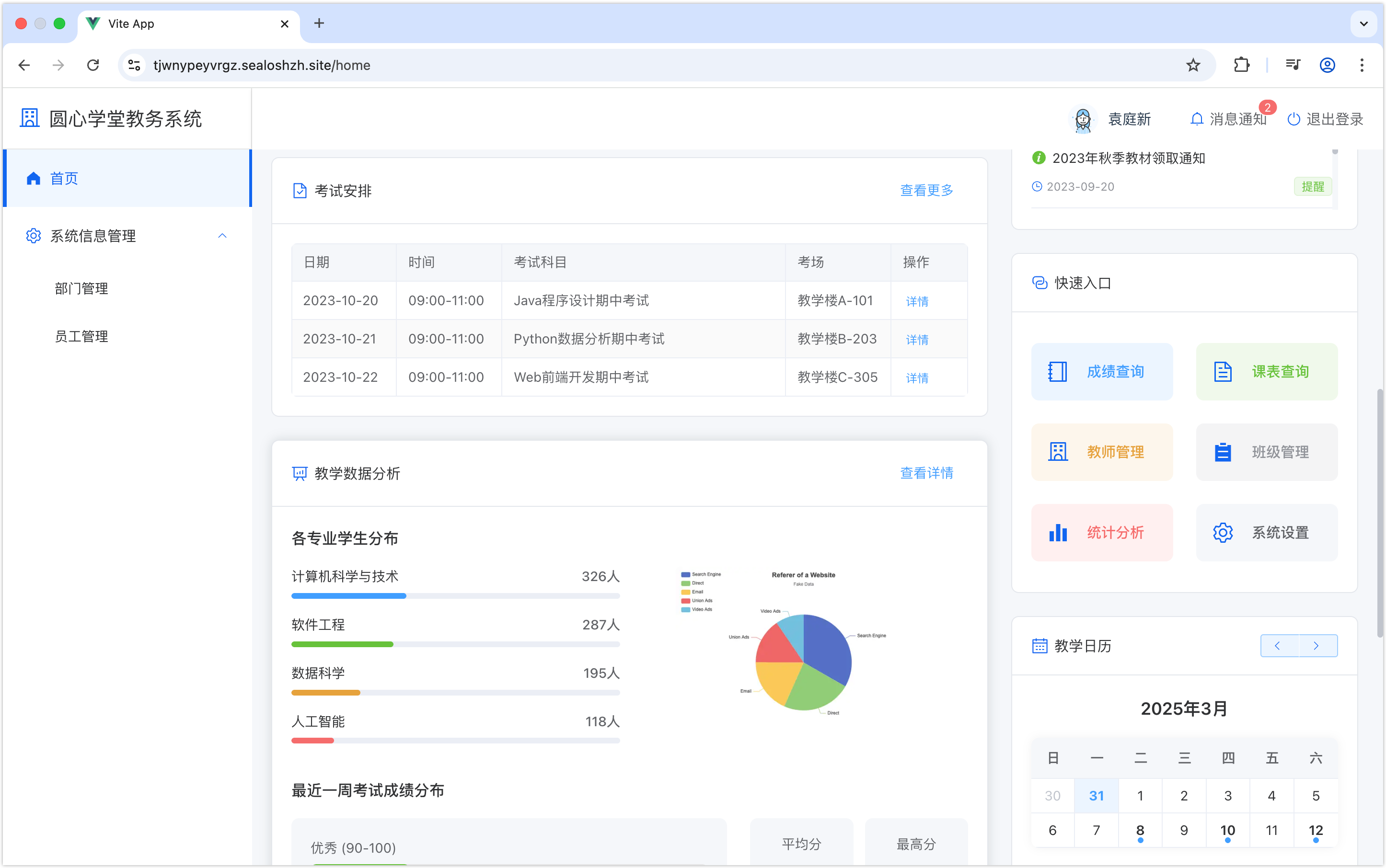The width and height of the screenshot is (1386, 868).
Task: Click the logout power icon
Action: [1294, 119]
